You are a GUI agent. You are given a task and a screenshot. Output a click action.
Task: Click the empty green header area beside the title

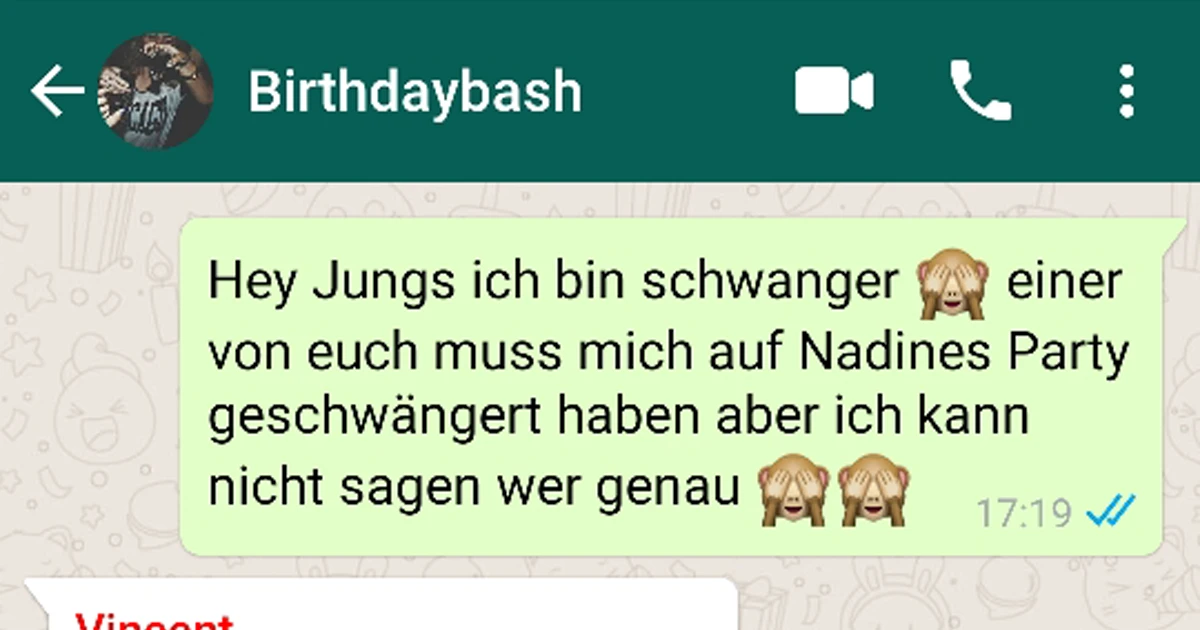tap(688, 92)
